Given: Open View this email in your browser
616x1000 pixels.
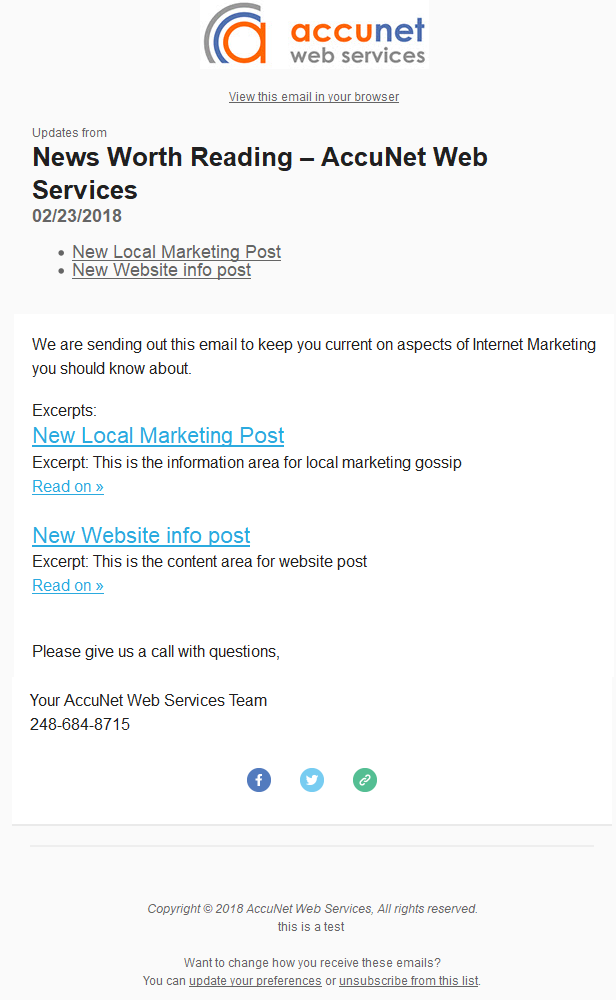Looking at the screenshot, I should pos(314,96).
